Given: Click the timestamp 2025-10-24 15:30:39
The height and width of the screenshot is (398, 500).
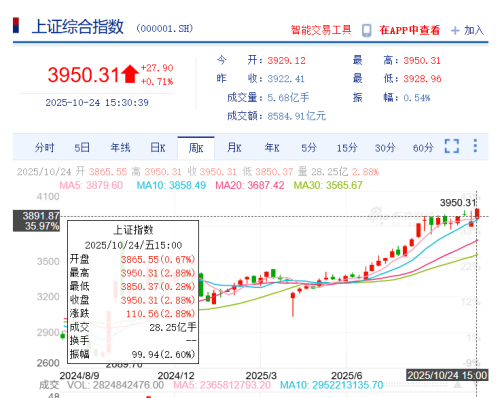Looking at the screenshot, I should pyautogui.click(x=97, y=102).
